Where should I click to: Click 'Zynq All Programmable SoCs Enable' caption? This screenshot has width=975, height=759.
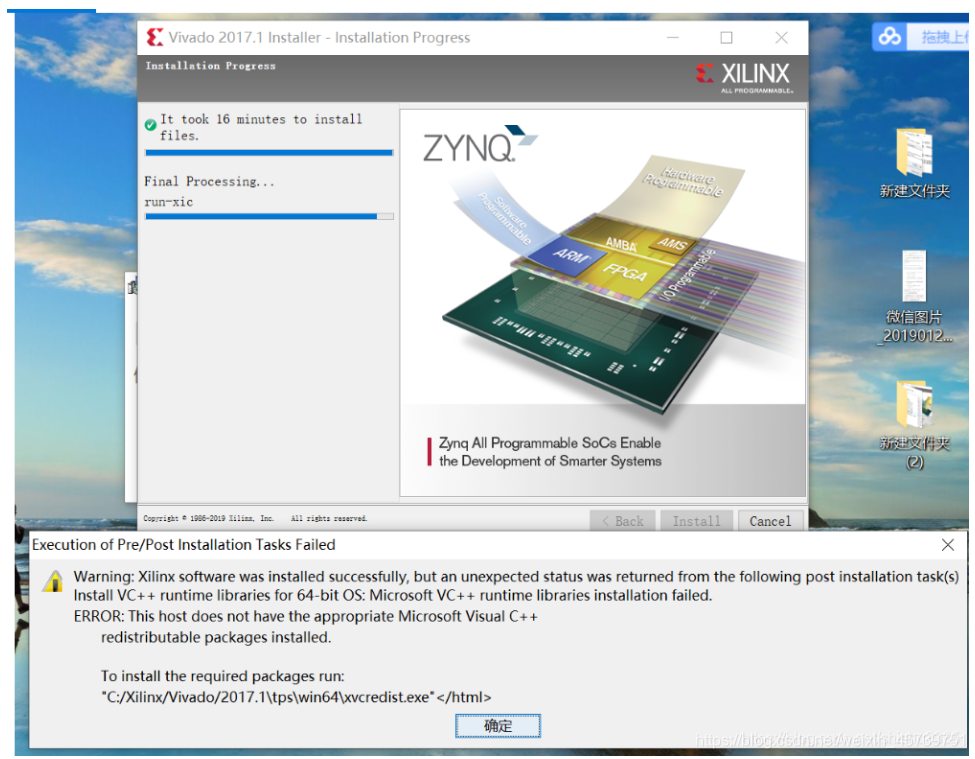click(x=550, y=443)
